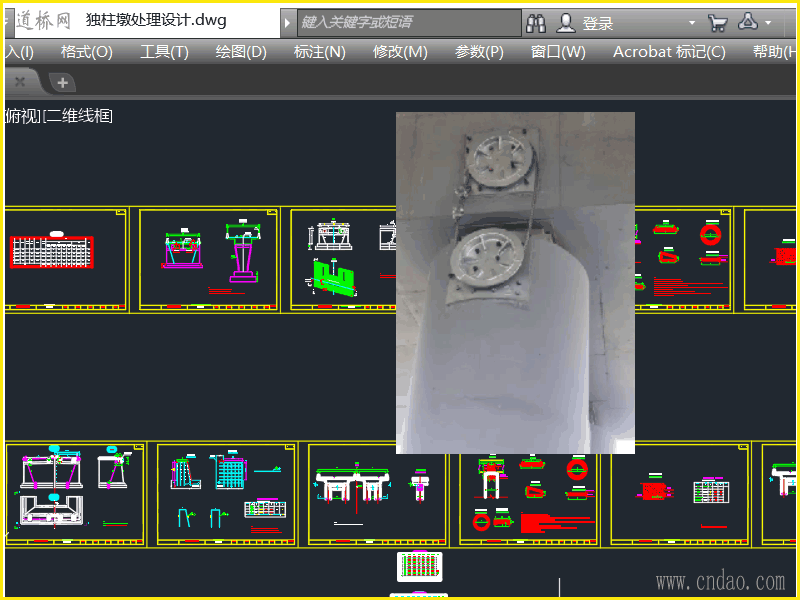Open the Autodesk Exchange cart icon

(717, 22)
